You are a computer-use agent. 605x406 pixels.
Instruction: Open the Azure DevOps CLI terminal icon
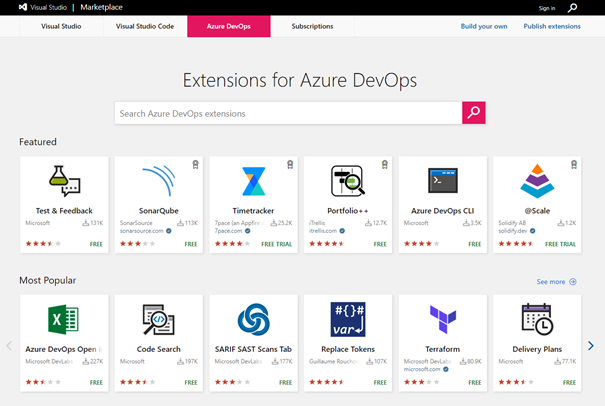[x=443, y=180]
